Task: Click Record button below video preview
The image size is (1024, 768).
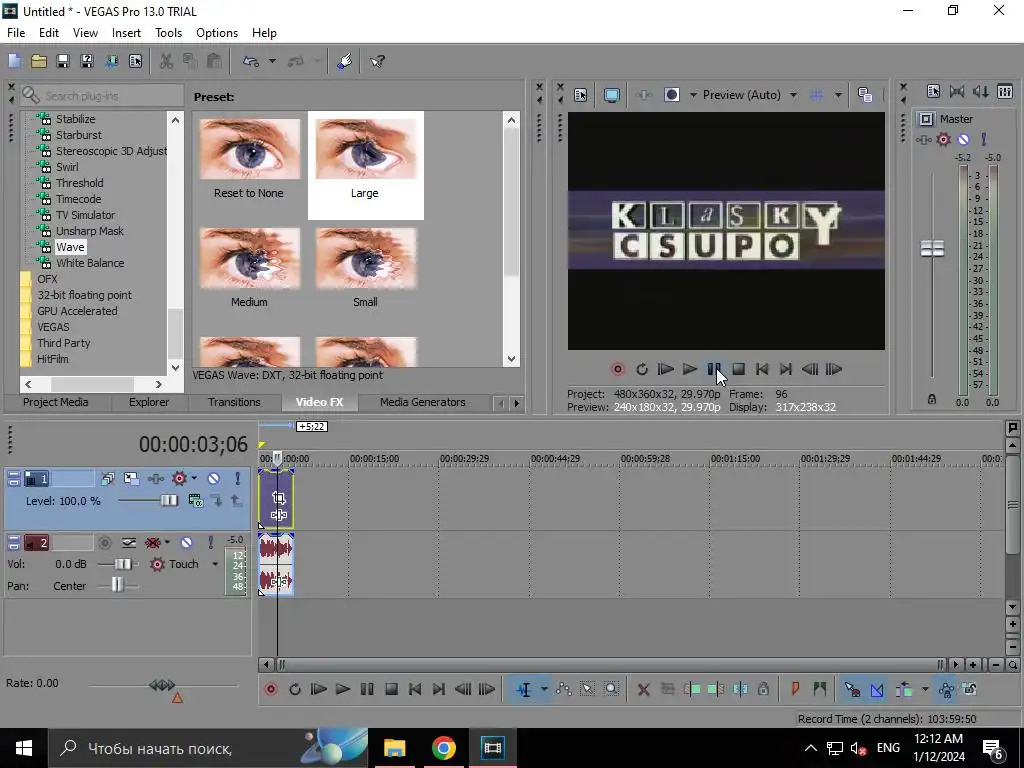Action: coord(617,370)
